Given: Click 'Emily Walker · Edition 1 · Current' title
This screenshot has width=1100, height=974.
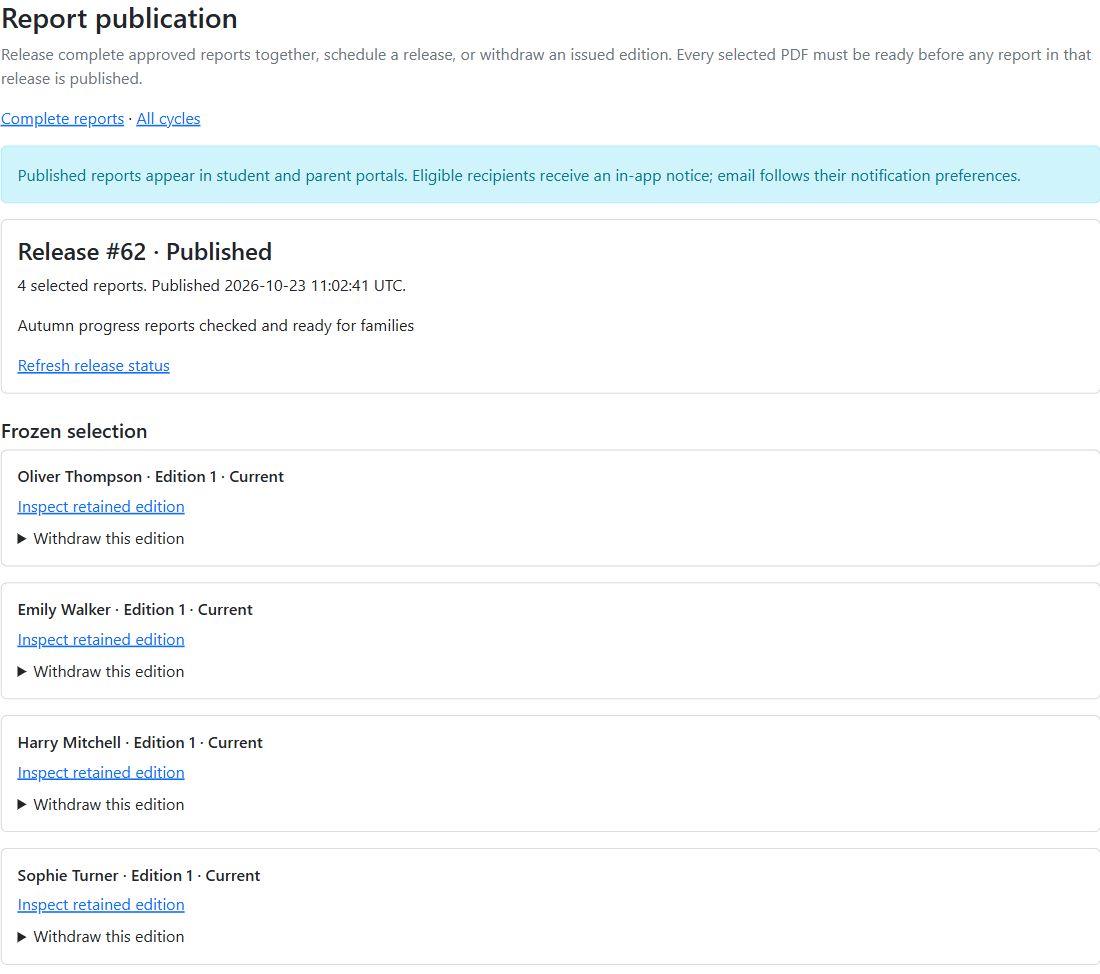Looking at the screenshot, I should pos(135,609).
